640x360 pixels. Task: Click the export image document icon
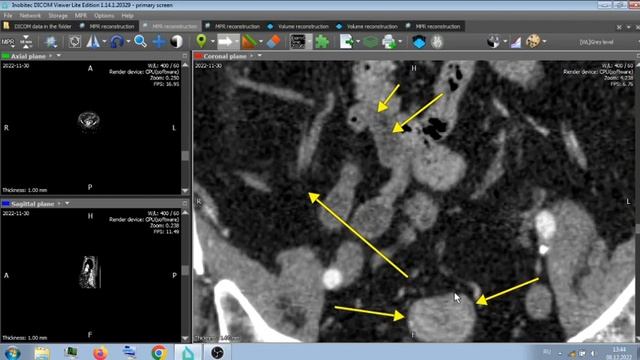(x=347, y=42)
